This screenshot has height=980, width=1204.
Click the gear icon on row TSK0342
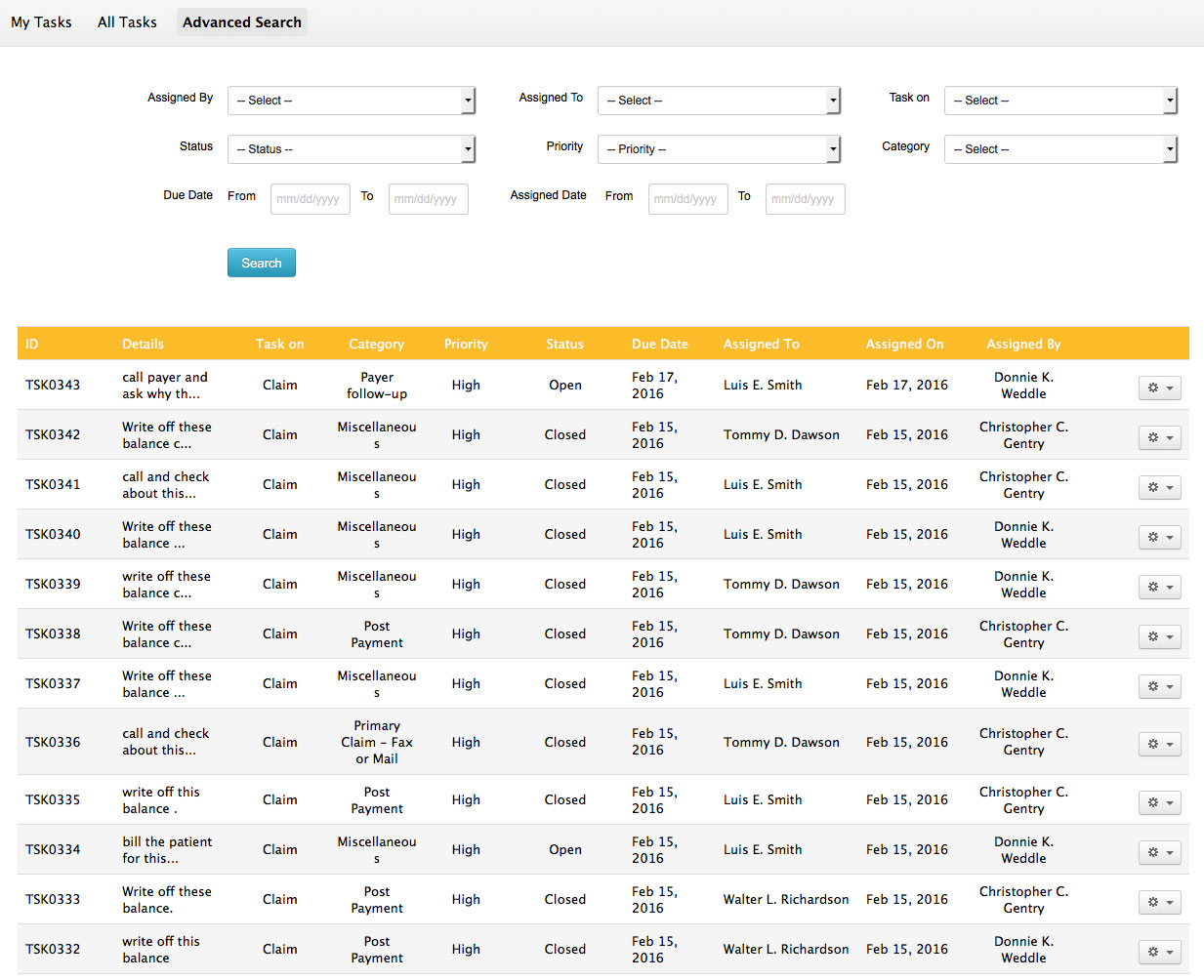tap(1158, 437)
